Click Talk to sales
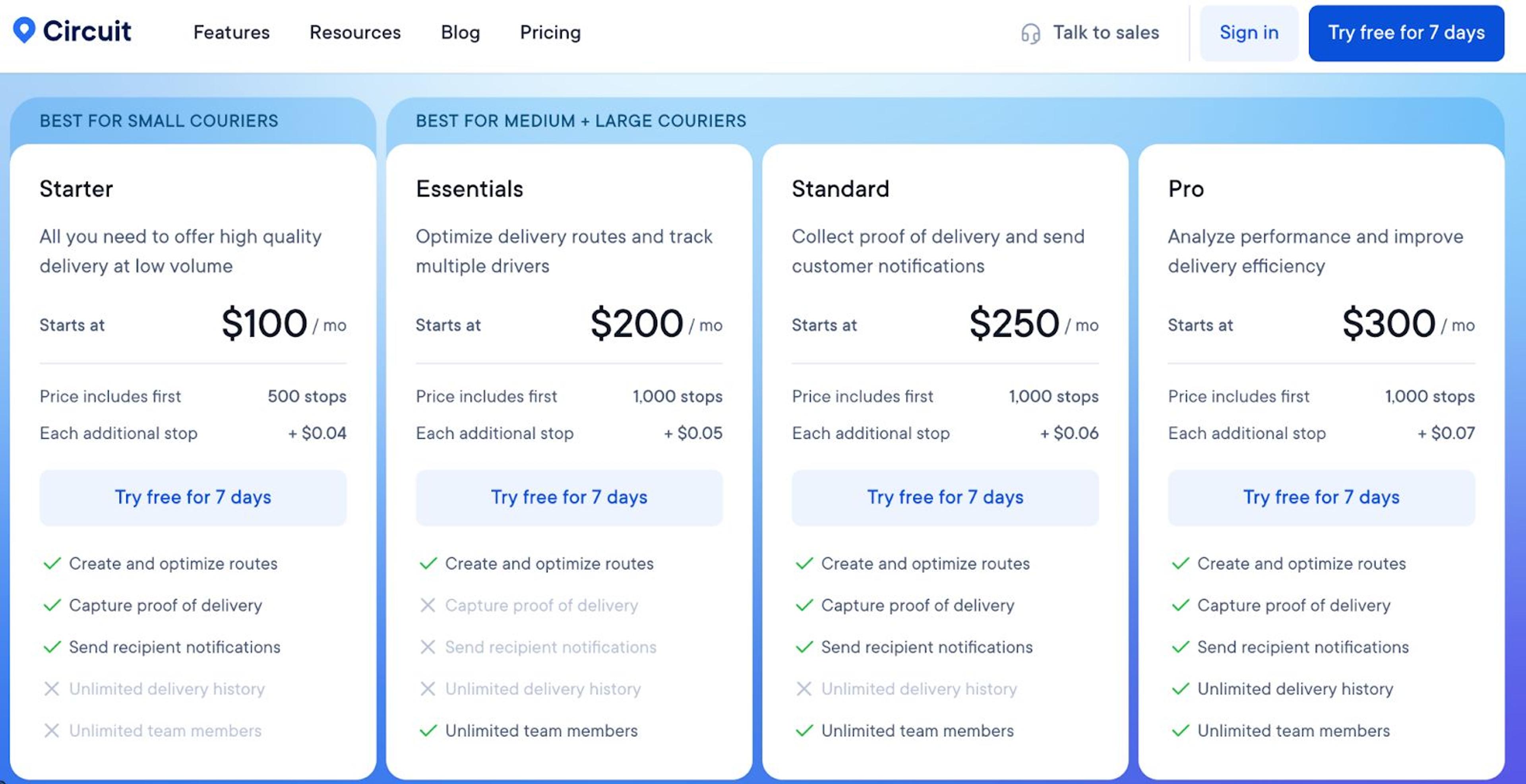 click(1106, 33)
